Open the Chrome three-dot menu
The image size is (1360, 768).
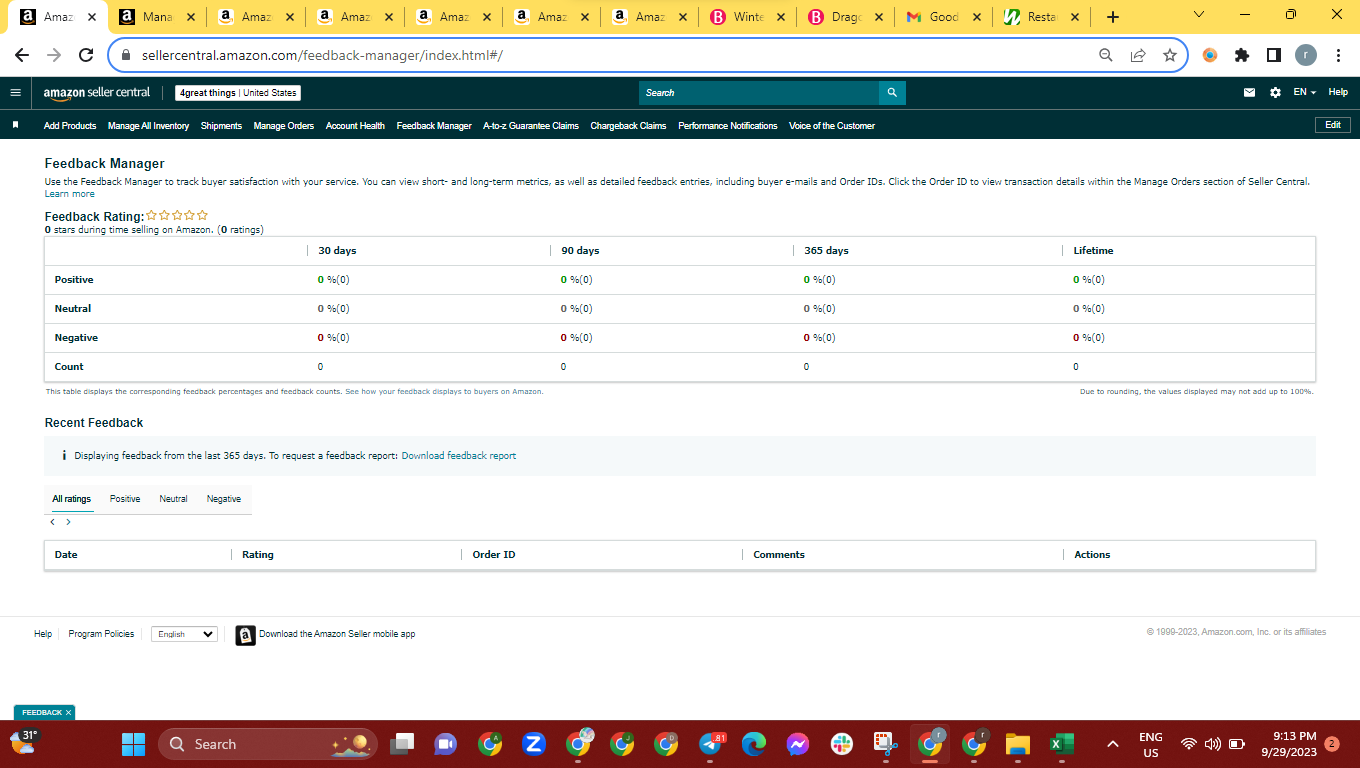[1338, 55]
